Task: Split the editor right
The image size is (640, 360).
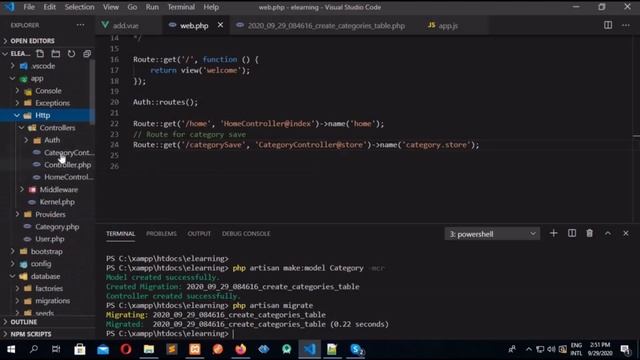Action: click(608, 25)
